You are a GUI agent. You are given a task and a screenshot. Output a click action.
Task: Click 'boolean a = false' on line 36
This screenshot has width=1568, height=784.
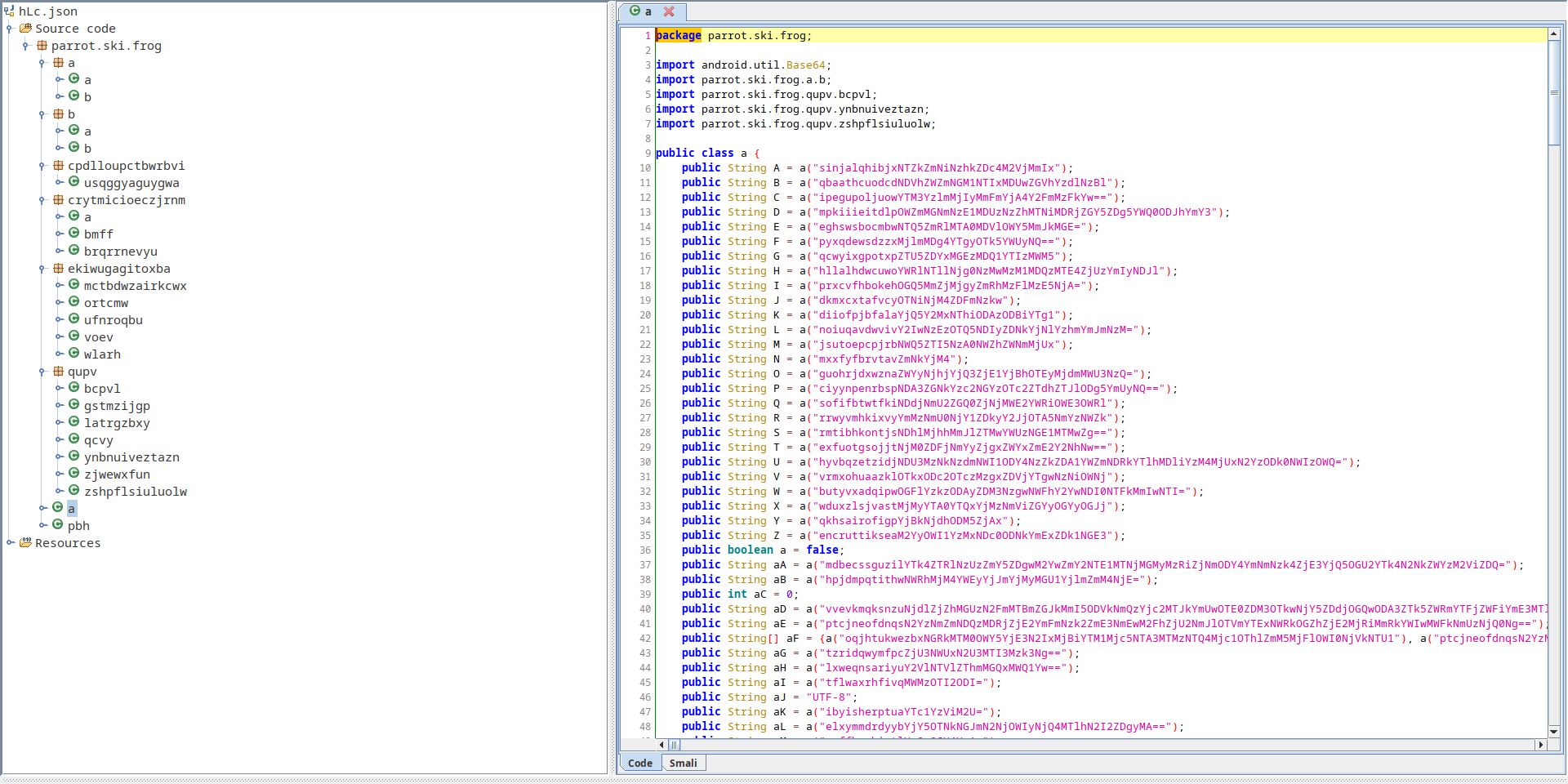(x=784, y=550)
